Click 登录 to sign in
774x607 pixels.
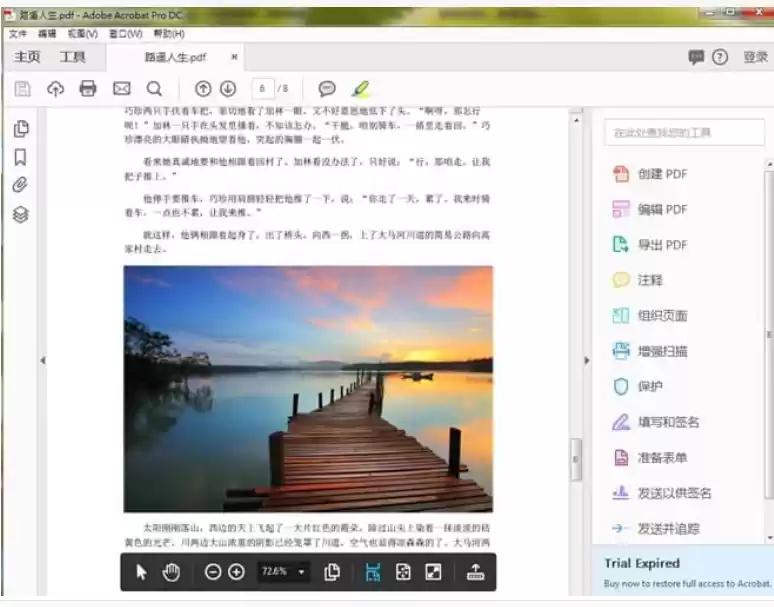tap(755, 57)
